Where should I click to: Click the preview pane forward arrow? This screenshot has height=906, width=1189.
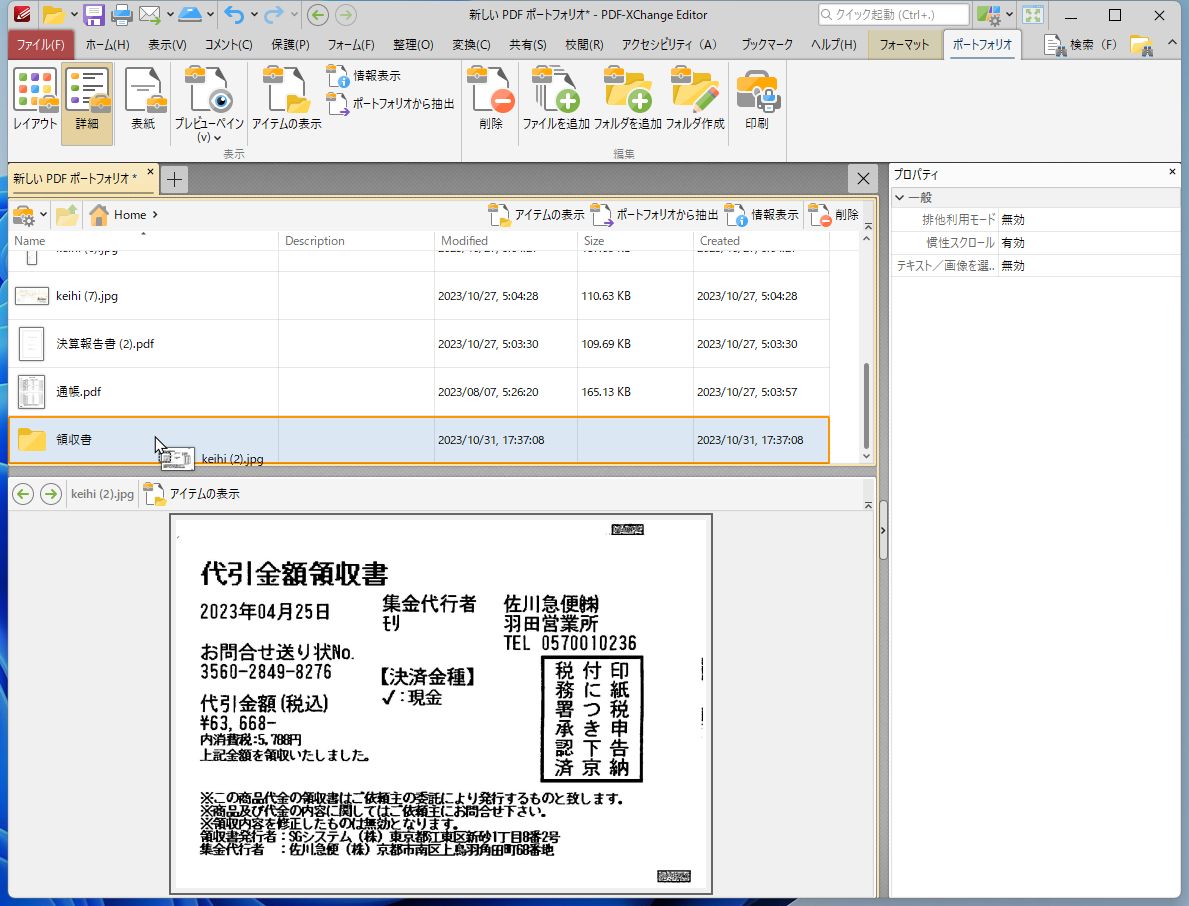tap(51, 494)
